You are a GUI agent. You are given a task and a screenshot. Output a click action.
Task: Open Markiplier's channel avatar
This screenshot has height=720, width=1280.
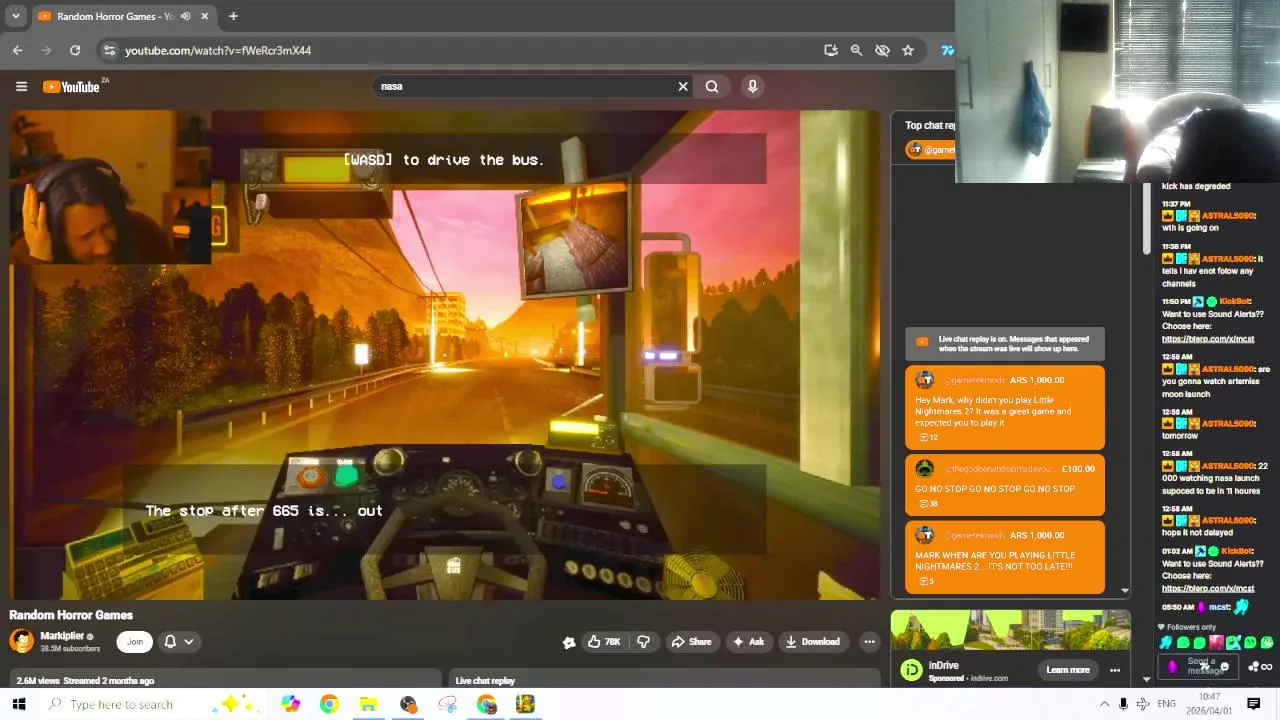[21, 641]
